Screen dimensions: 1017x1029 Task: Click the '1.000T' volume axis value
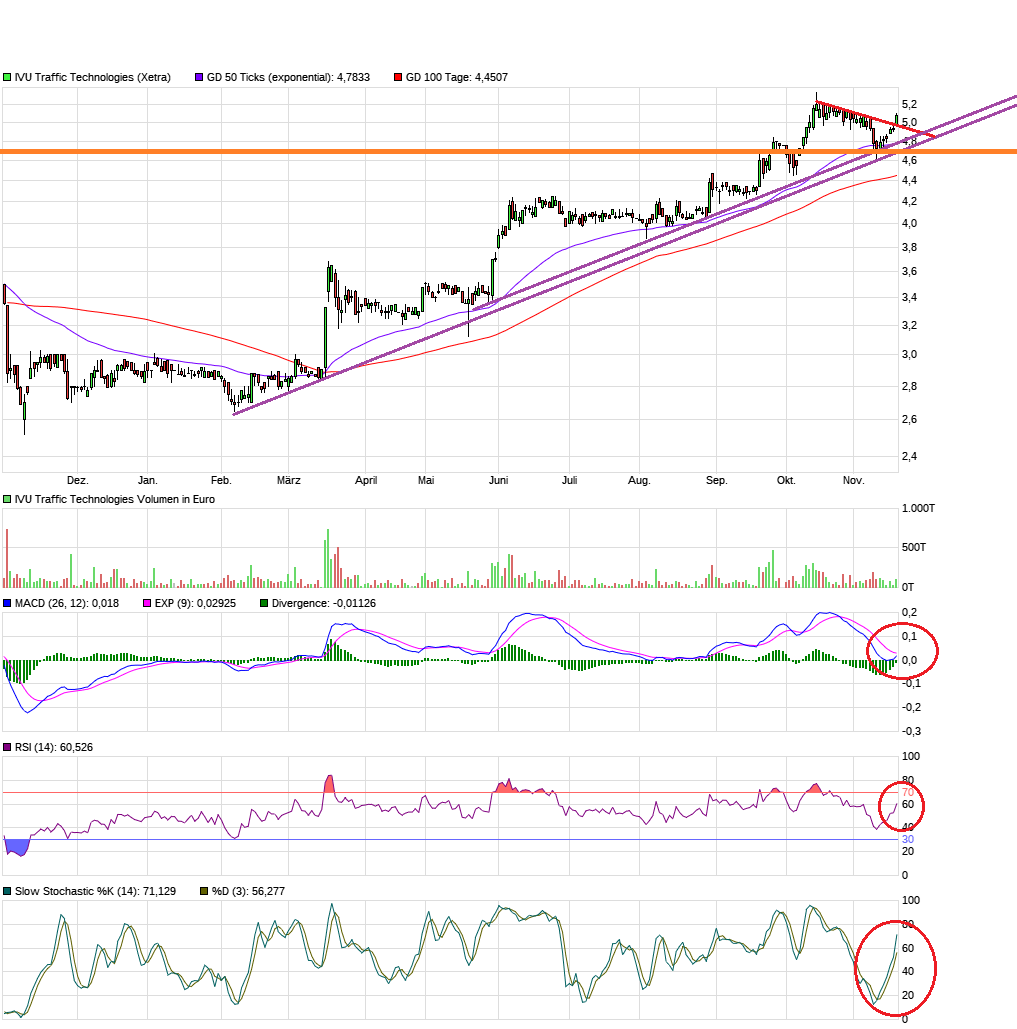click(x=919, y=509)
